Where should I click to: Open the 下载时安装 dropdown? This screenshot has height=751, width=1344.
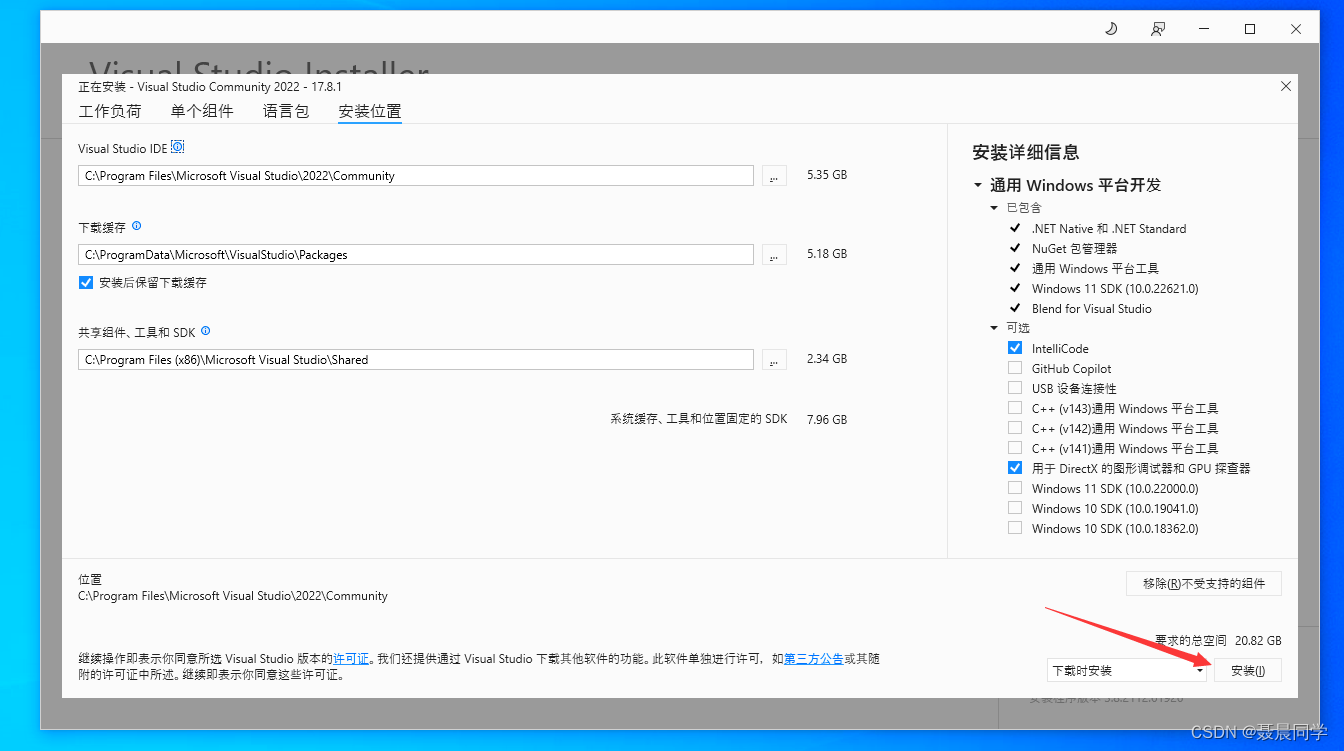pyautogui.click(x=1127, y=670)
